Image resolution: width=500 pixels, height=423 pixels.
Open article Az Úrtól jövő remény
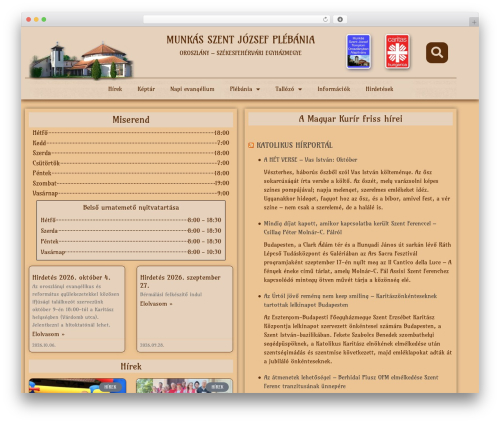coord(350,300)
